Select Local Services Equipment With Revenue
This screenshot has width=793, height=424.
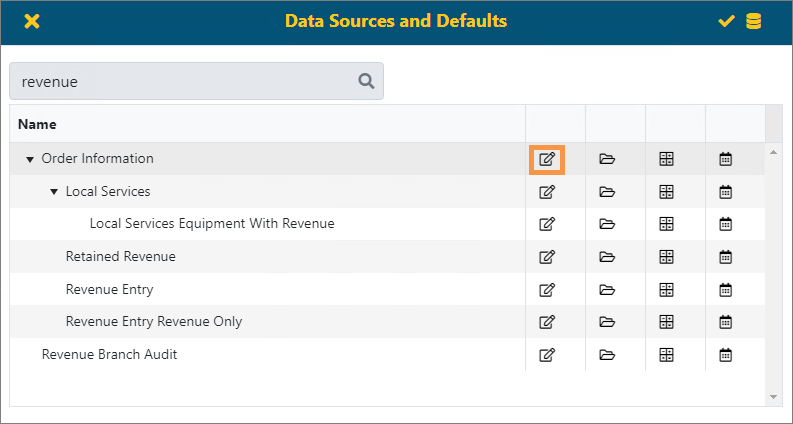(x=211, y=224)
